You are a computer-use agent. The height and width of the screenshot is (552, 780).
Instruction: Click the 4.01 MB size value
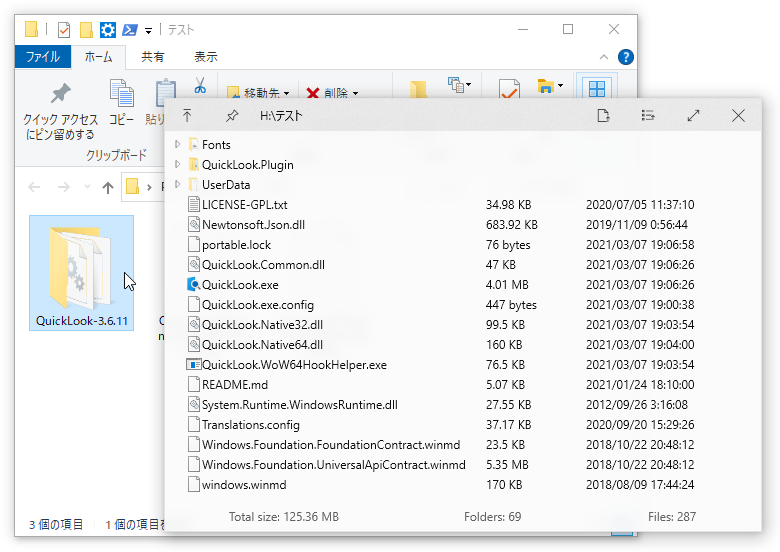507,284
